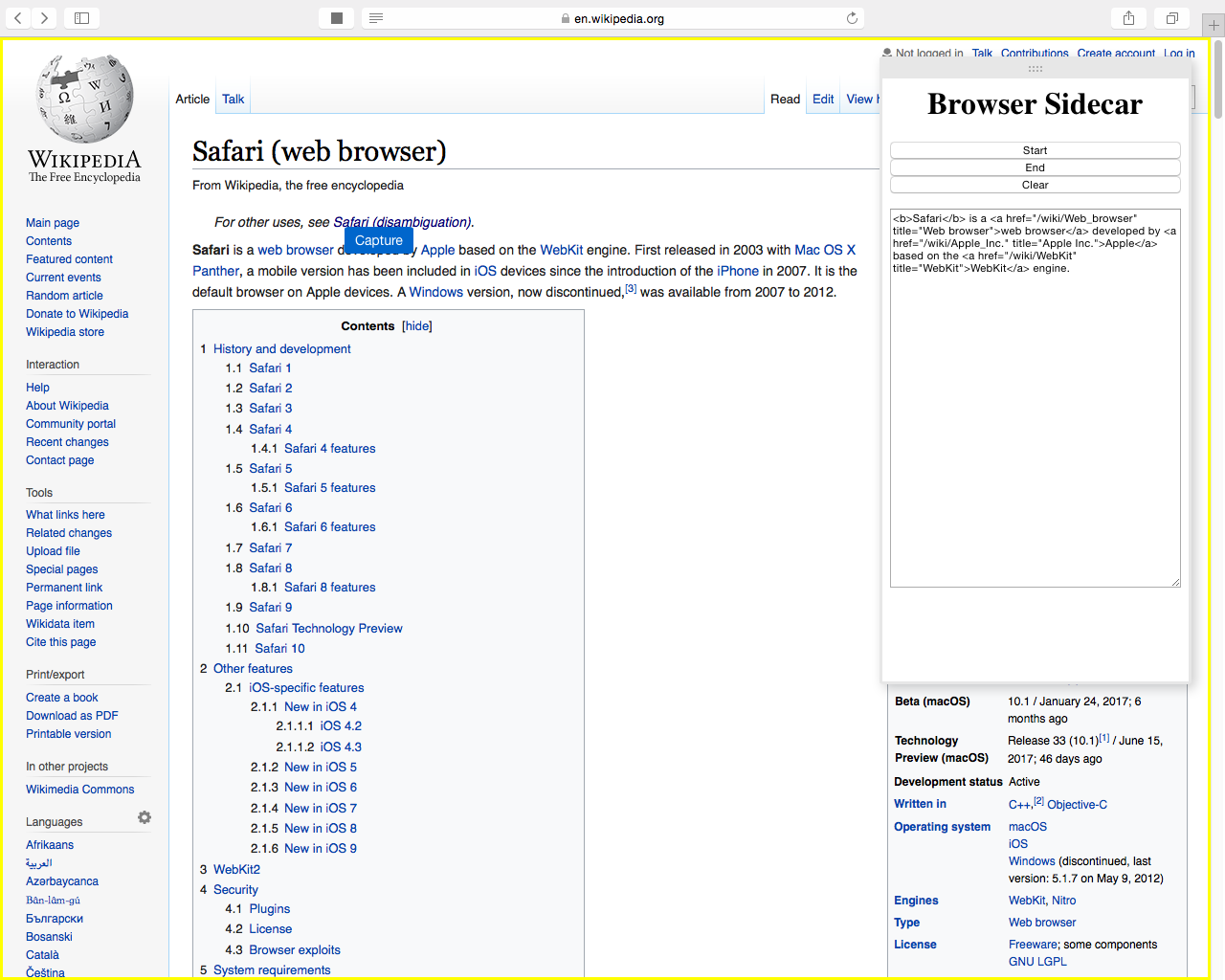1225x980 pixels.
Task: Go back with Safari's back arrow
Action: (18, 17)
